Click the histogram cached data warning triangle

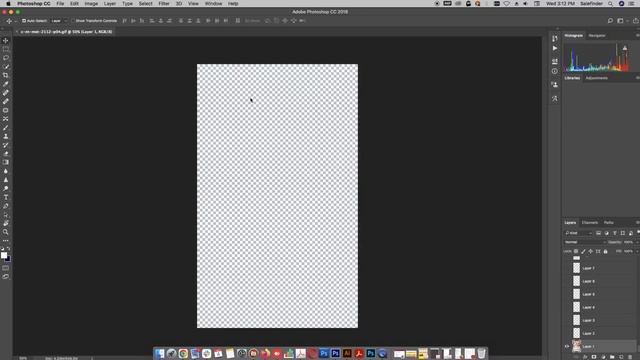(624, 48)
